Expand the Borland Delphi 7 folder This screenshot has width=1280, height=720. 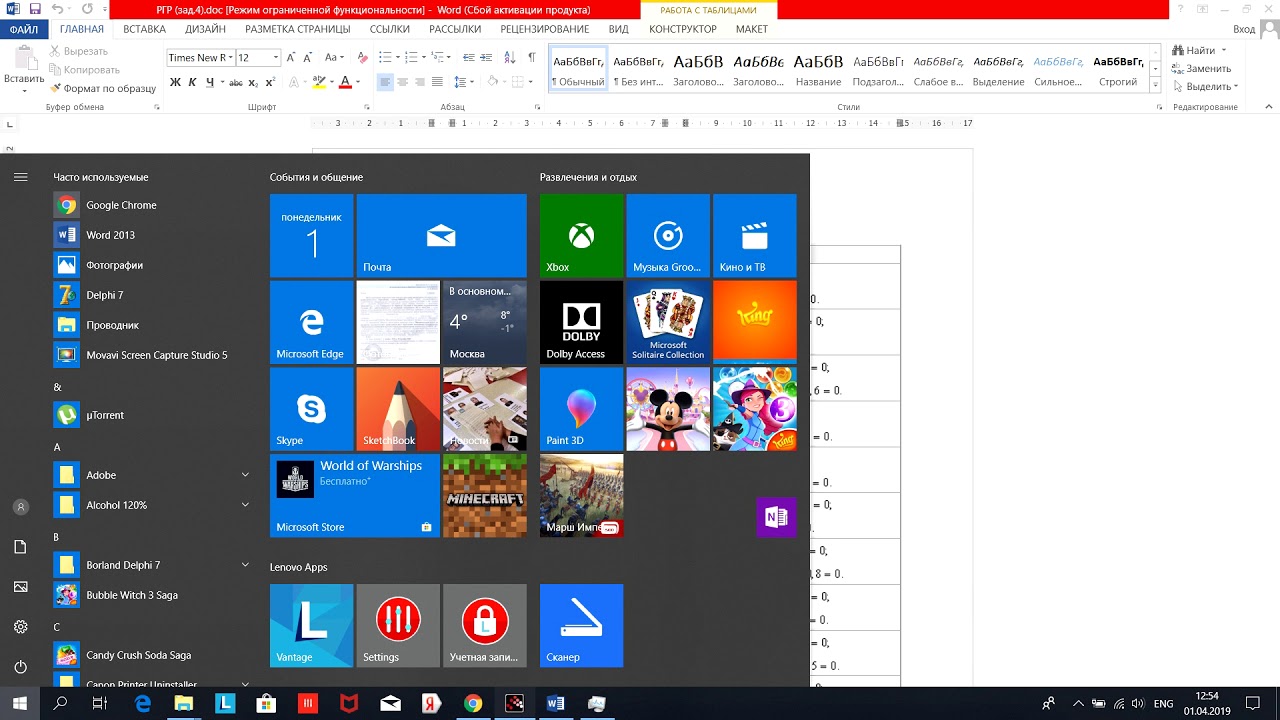point(245,565)
